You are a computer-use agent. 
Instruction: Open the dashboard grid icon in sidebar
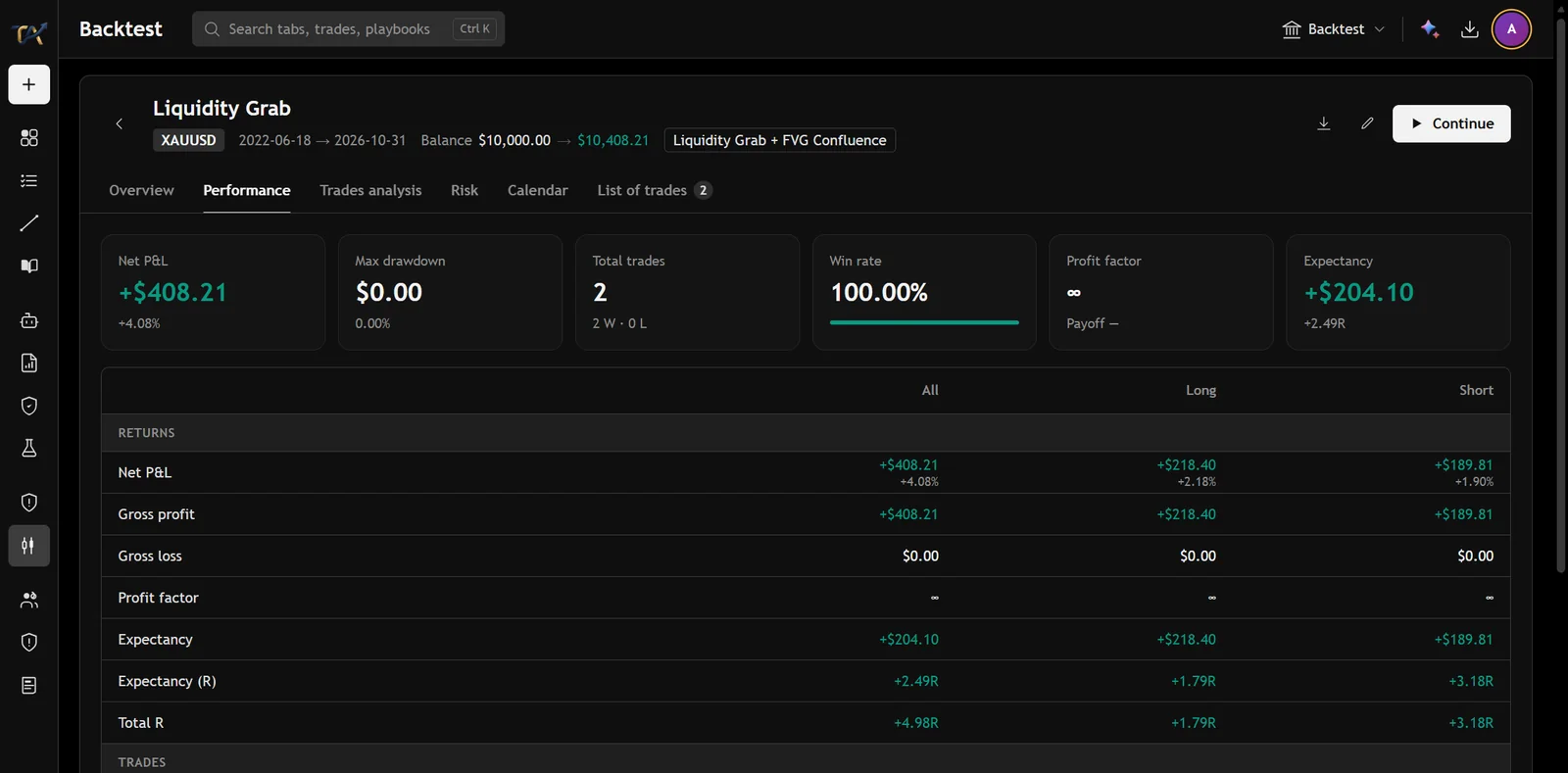(x=29, y=138)
